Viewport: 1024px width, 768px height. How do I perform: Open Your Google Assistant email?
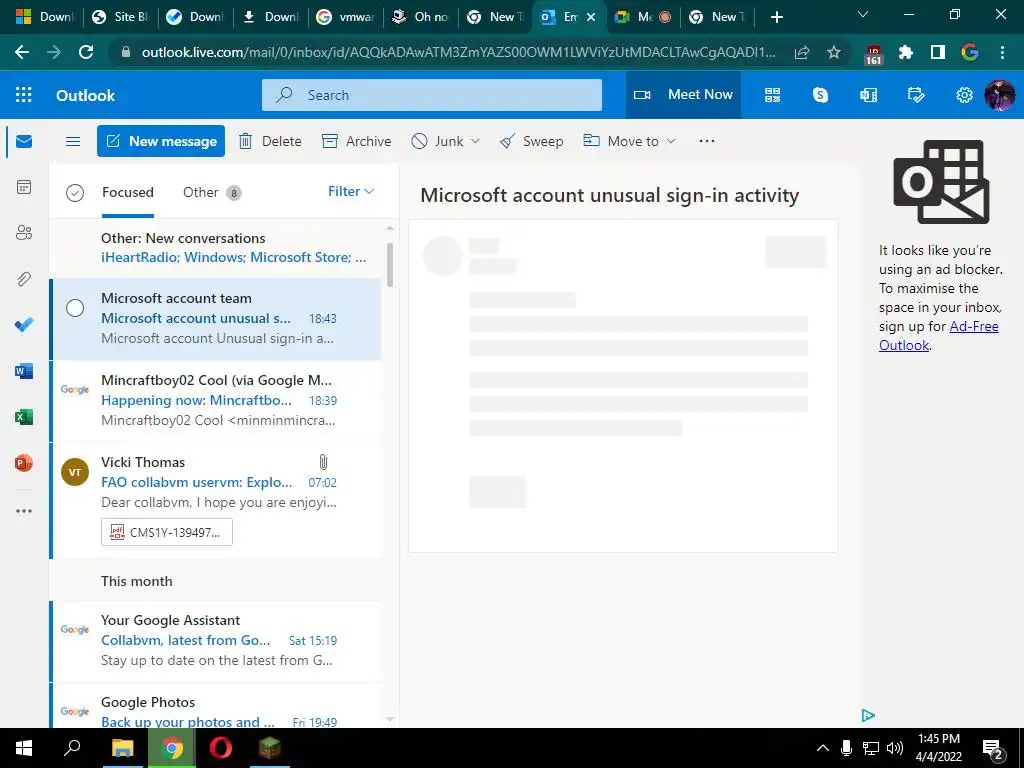(216, 641)
